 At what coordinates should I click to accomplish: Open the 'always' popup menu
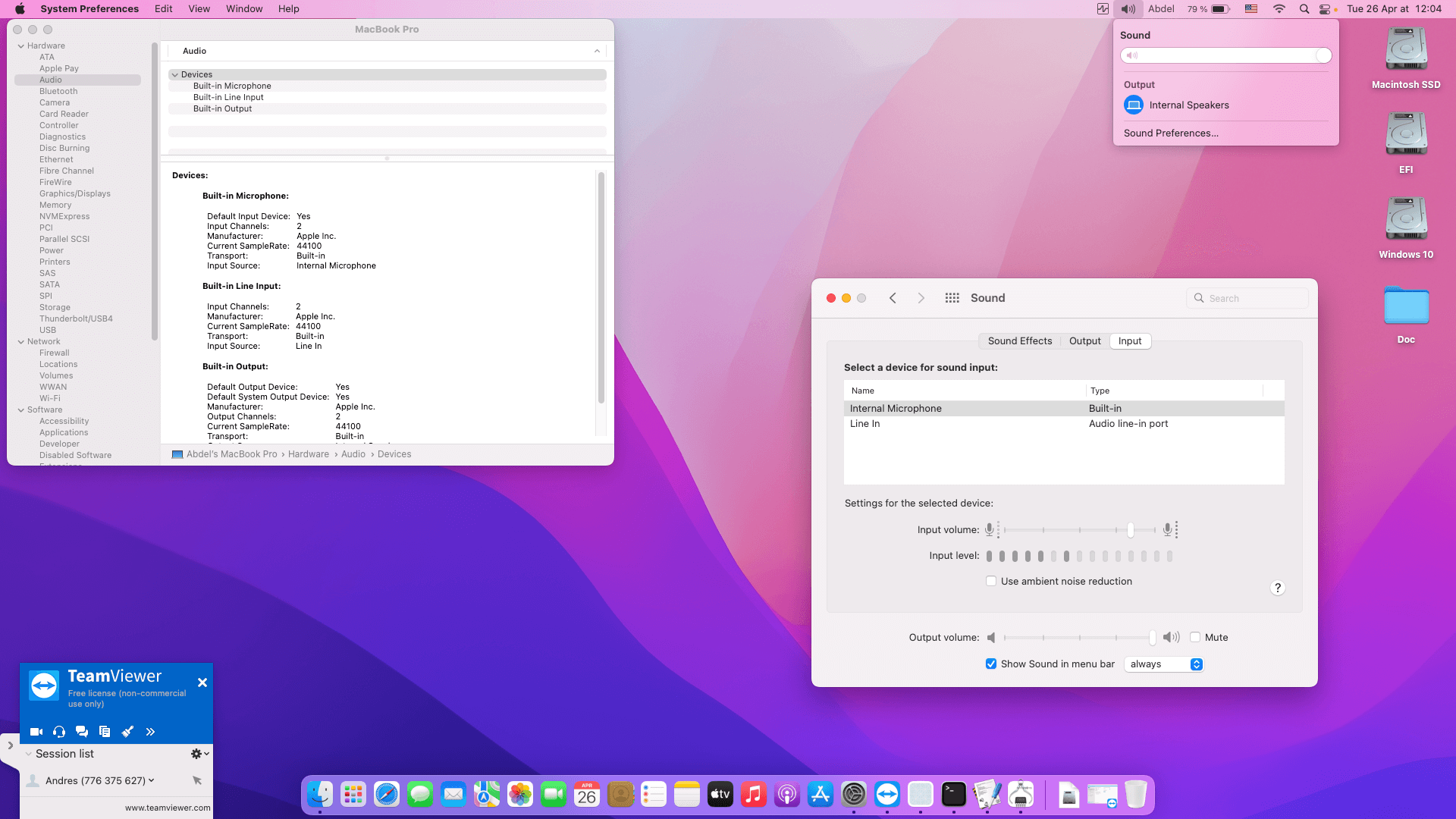point(1164,664)
